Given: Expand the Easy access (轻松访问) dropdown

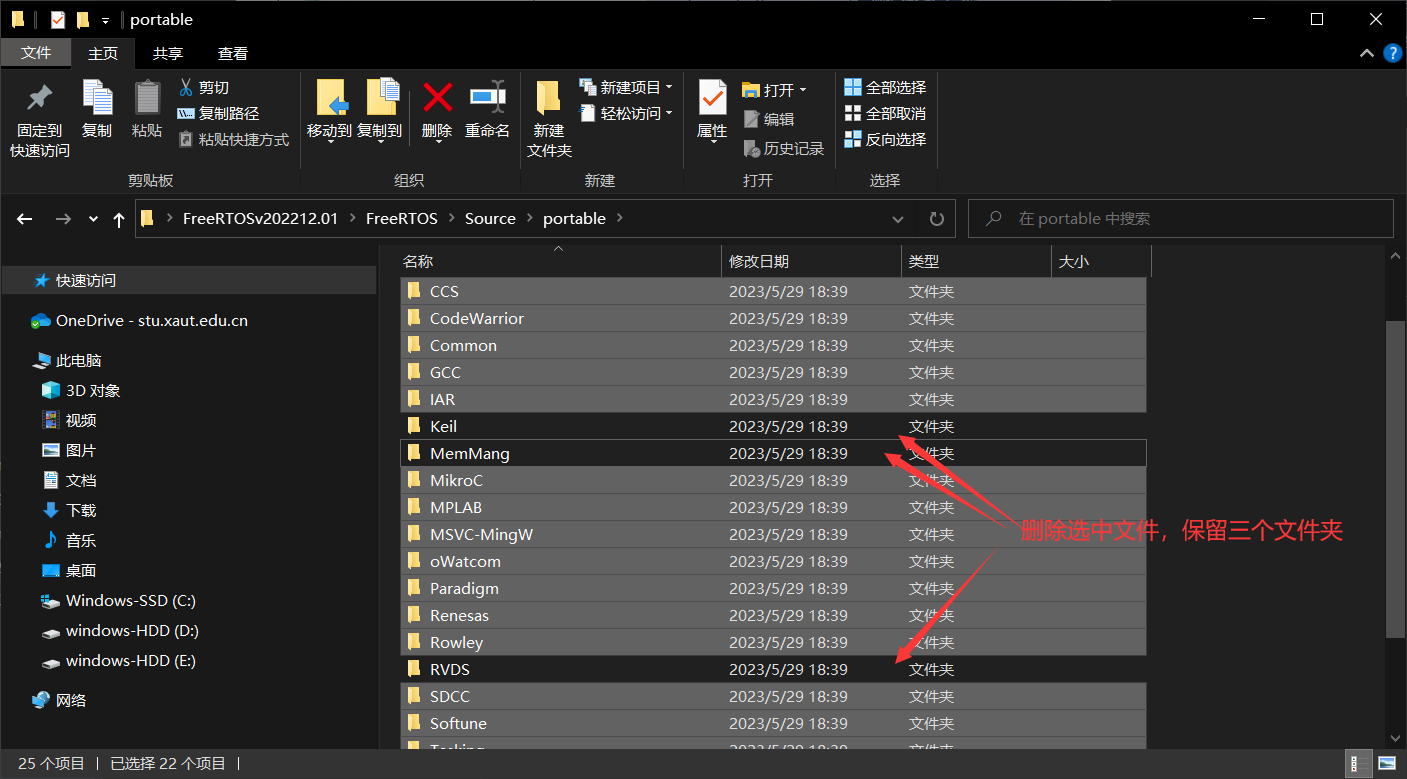Looking at the screenshot, I should [669, 114].
